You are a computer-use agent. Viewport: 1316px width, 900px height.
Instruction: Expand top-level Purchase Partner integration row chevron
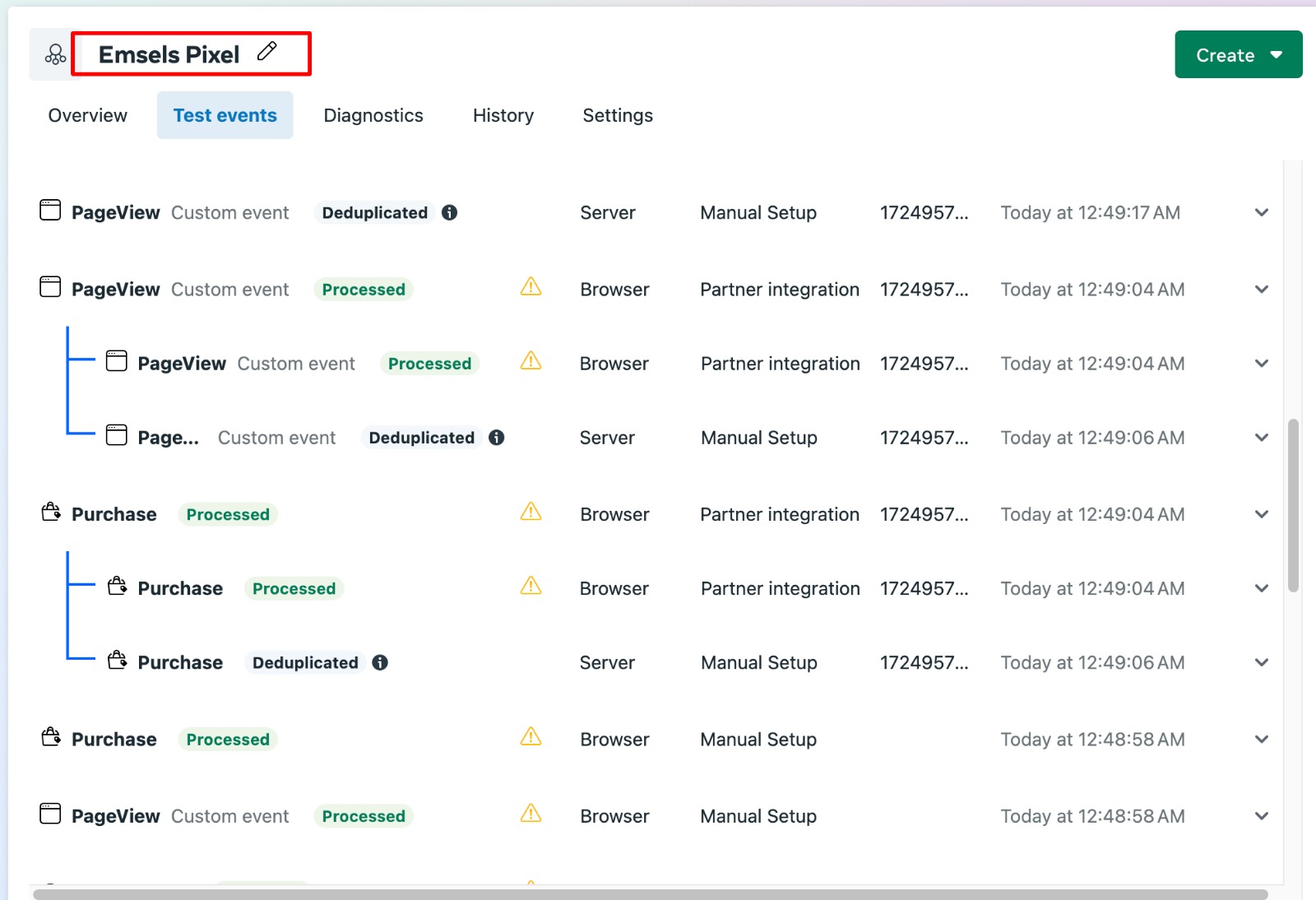click(x=1261, y=514)
